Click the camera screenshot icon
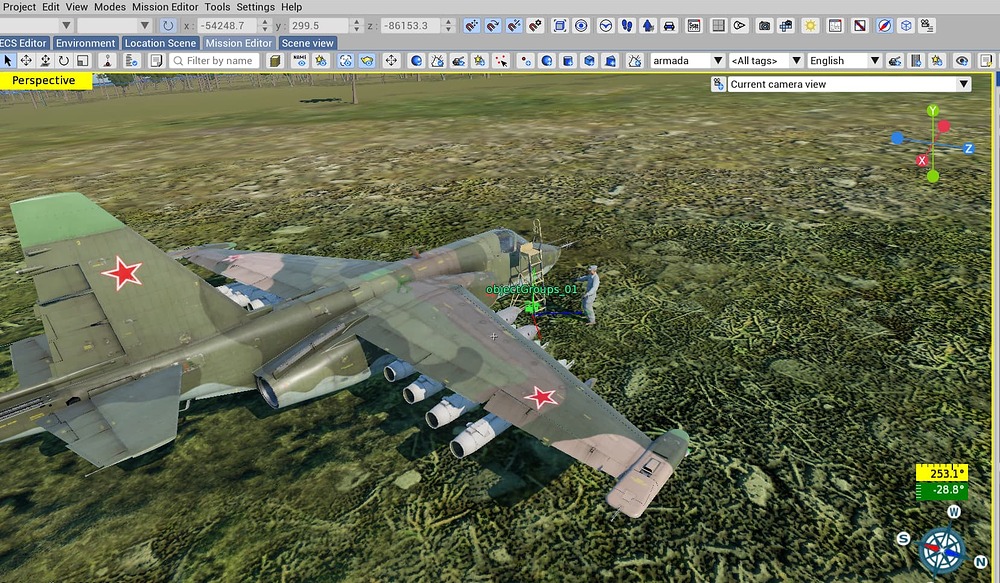The image size is (1000, 583). 764,26
